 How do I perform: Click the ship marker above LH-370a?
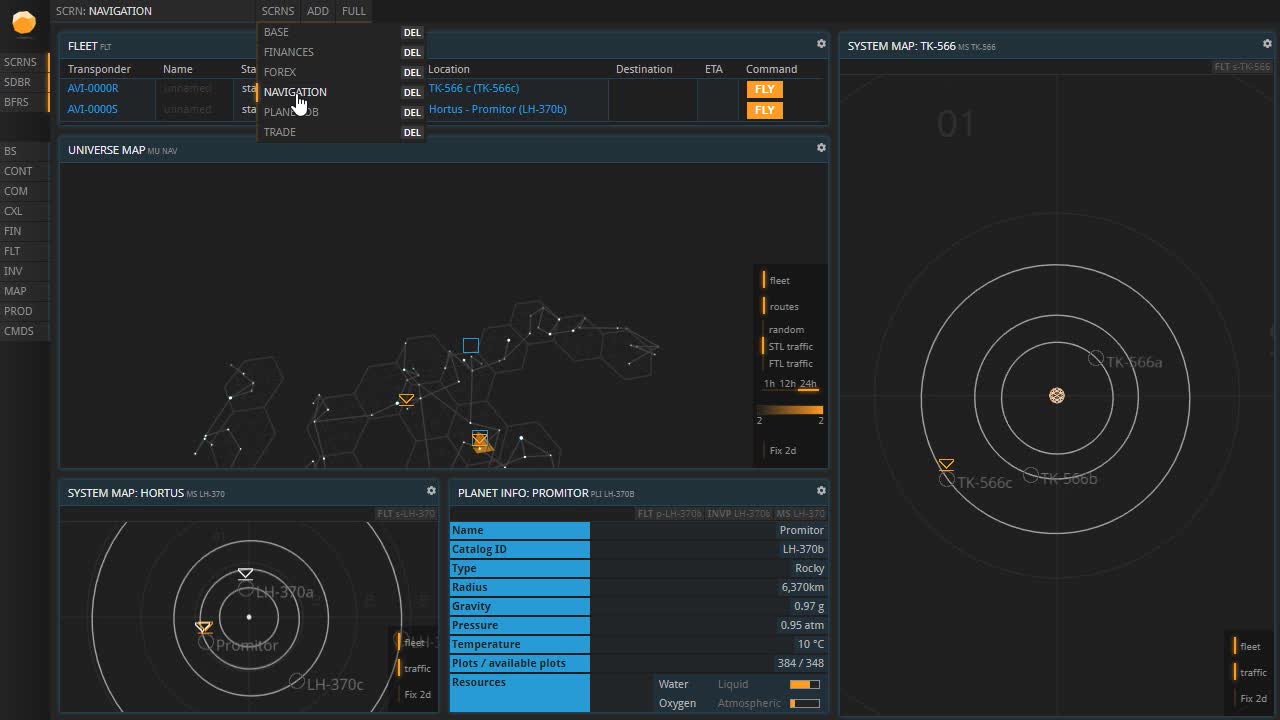[245, 574]
